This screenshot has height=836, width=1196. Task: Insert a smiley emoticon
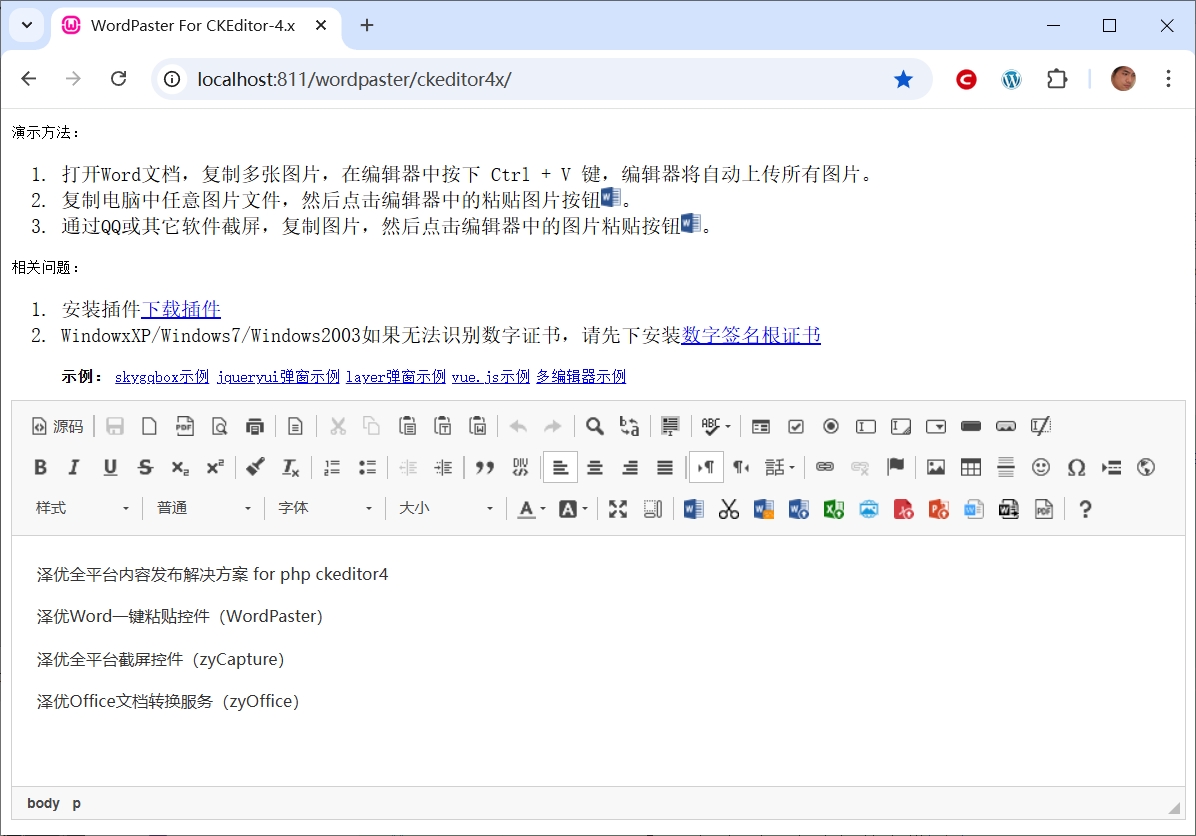(x=1041, y=467)
